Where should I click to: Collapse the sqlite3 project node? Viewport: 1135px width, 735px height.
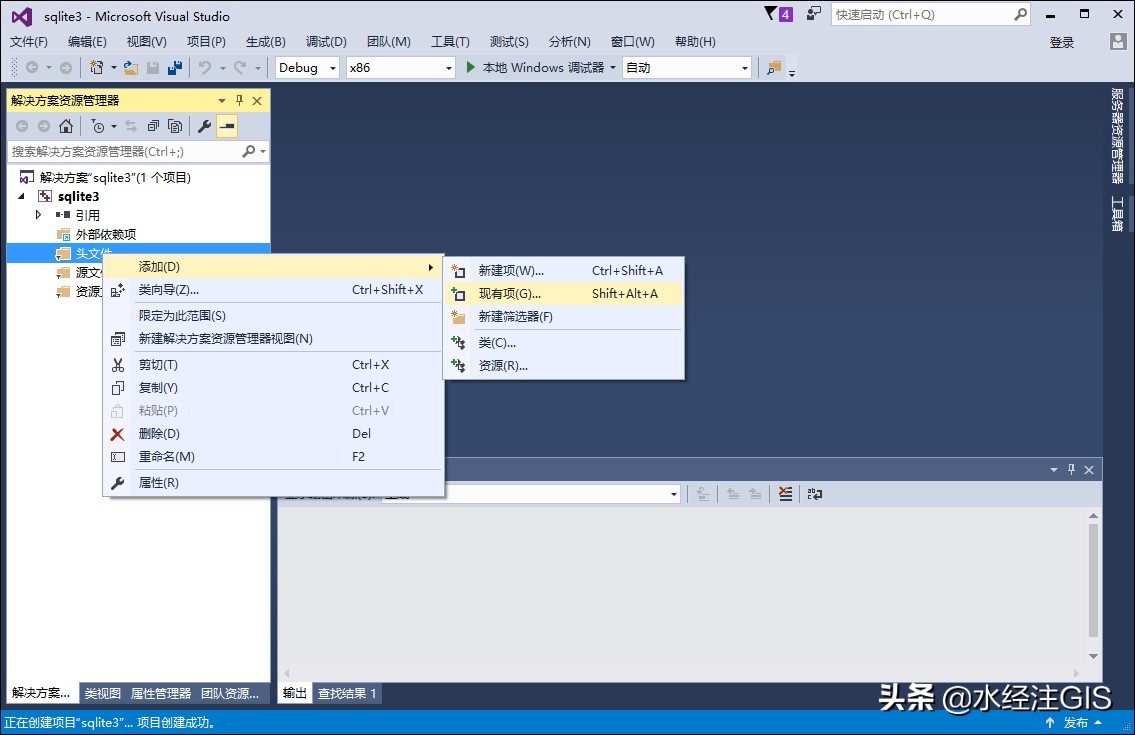pos(21,196)
